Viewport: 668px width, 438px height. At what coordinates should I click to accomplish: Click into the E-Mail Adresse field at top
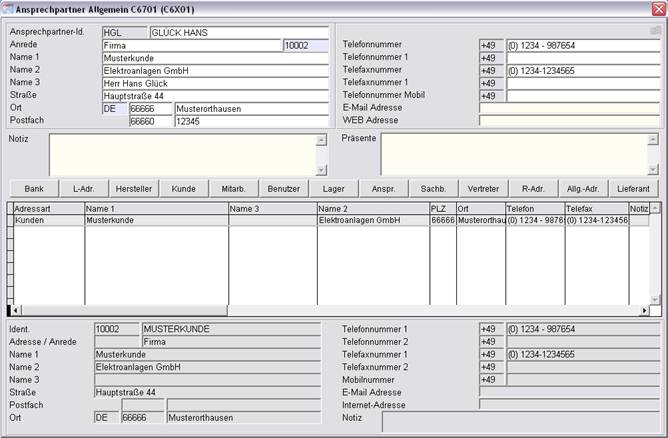click(x=569, y=108)
